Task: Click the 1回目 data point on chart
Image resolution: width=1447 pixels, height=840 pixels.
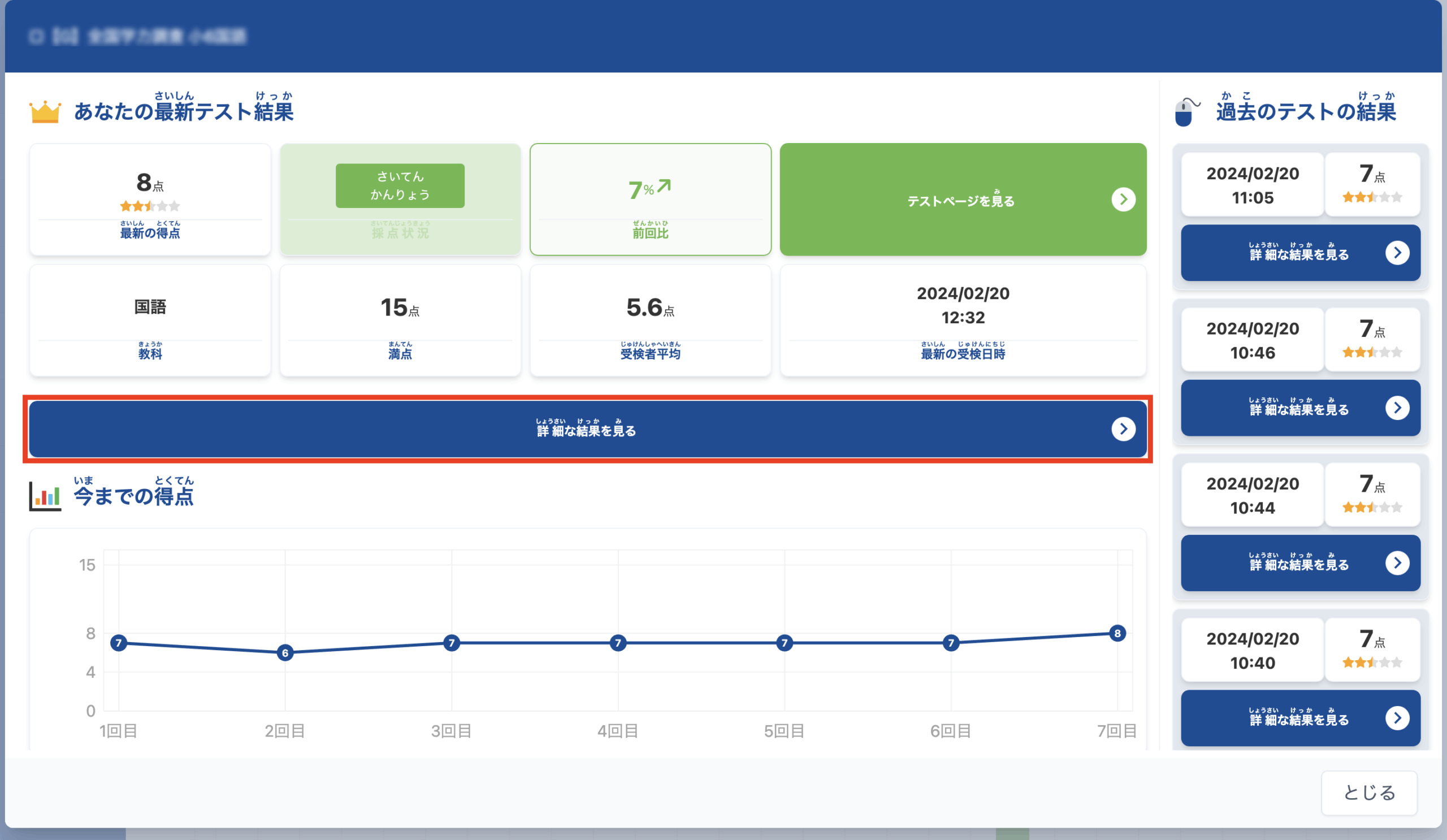Action: 119,643
